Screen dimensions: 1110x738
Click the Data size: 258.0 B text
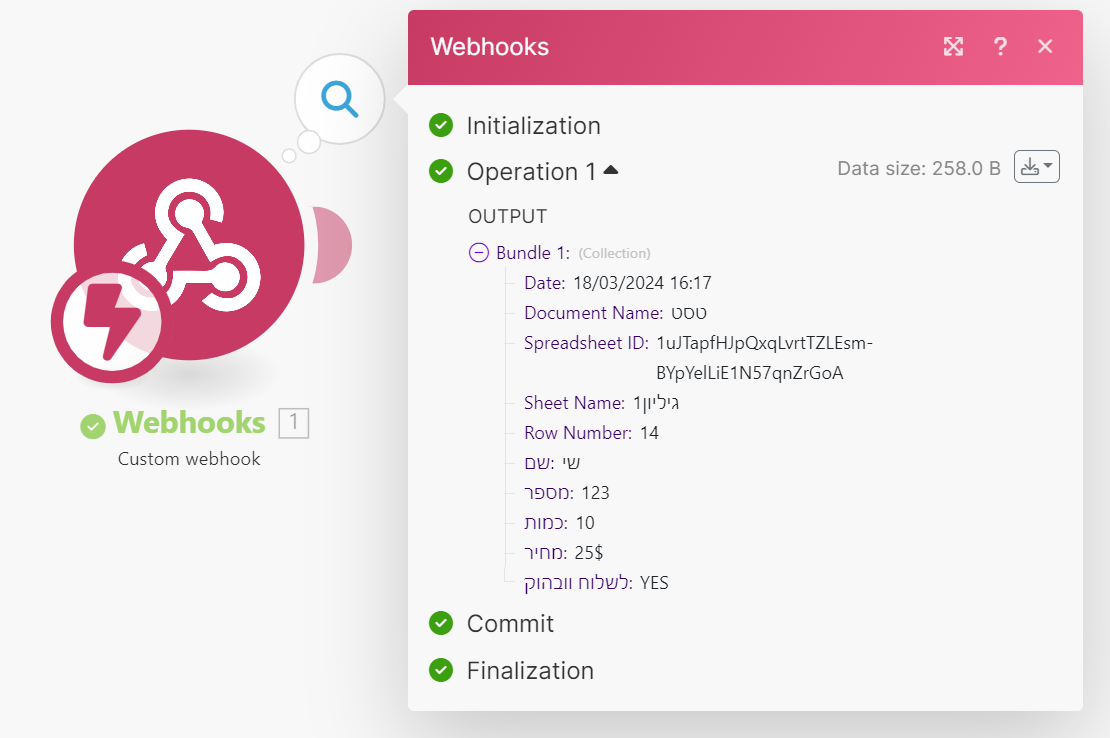[x=919, y=168]
